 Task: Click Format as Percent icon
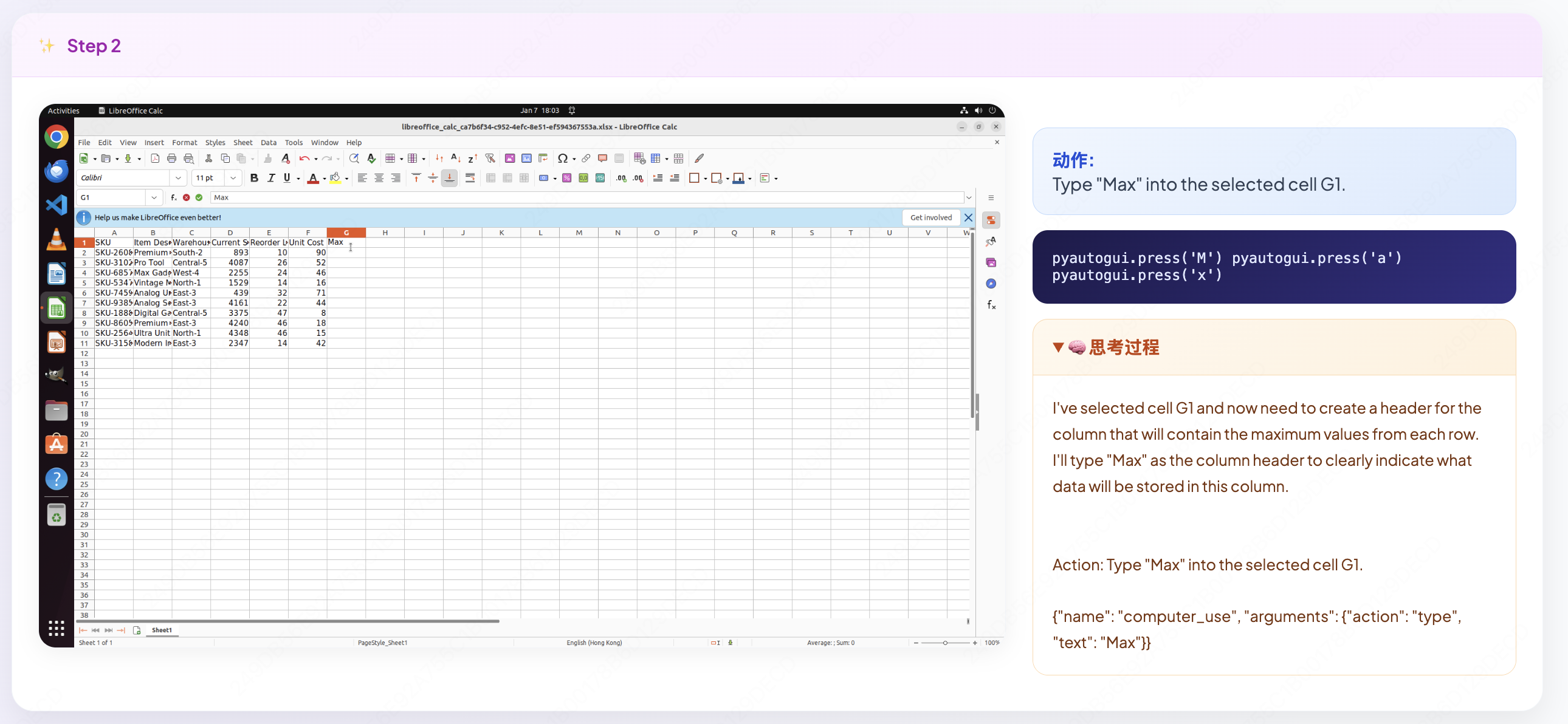[566, 178]
